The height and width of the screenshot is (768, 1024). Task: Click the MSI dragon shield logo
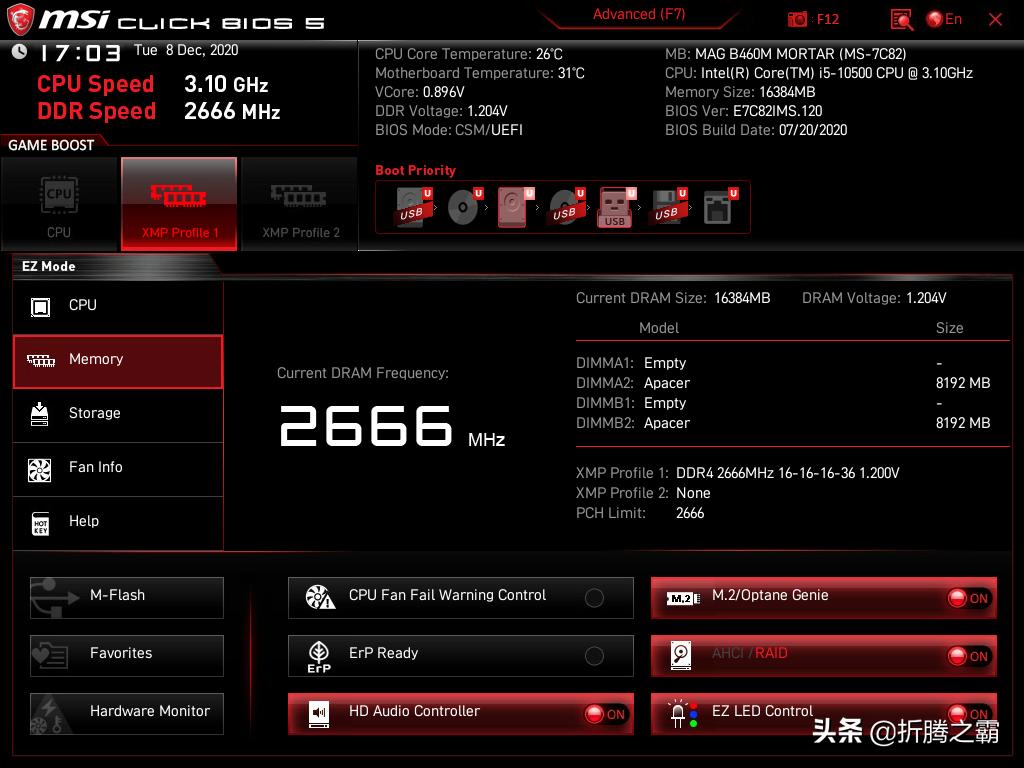click(20, 19)
